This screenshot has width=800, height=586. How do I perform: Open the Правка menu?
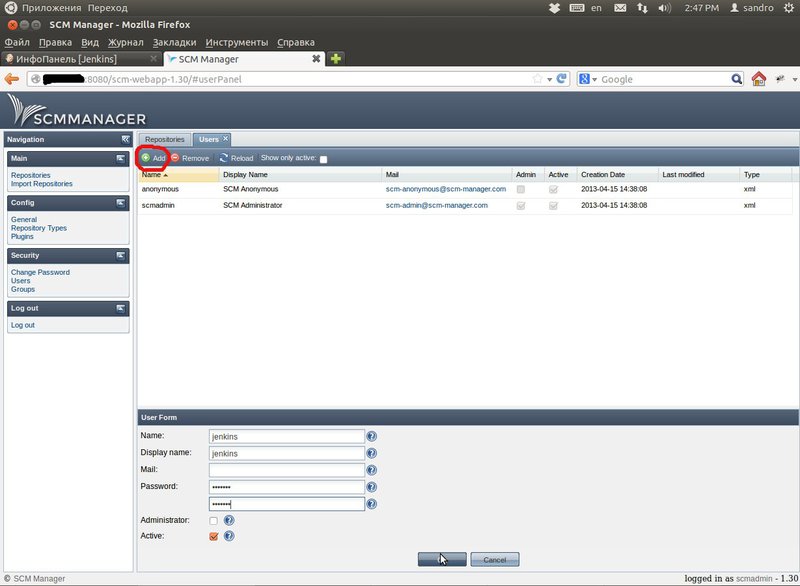click(x=55, y=42)
